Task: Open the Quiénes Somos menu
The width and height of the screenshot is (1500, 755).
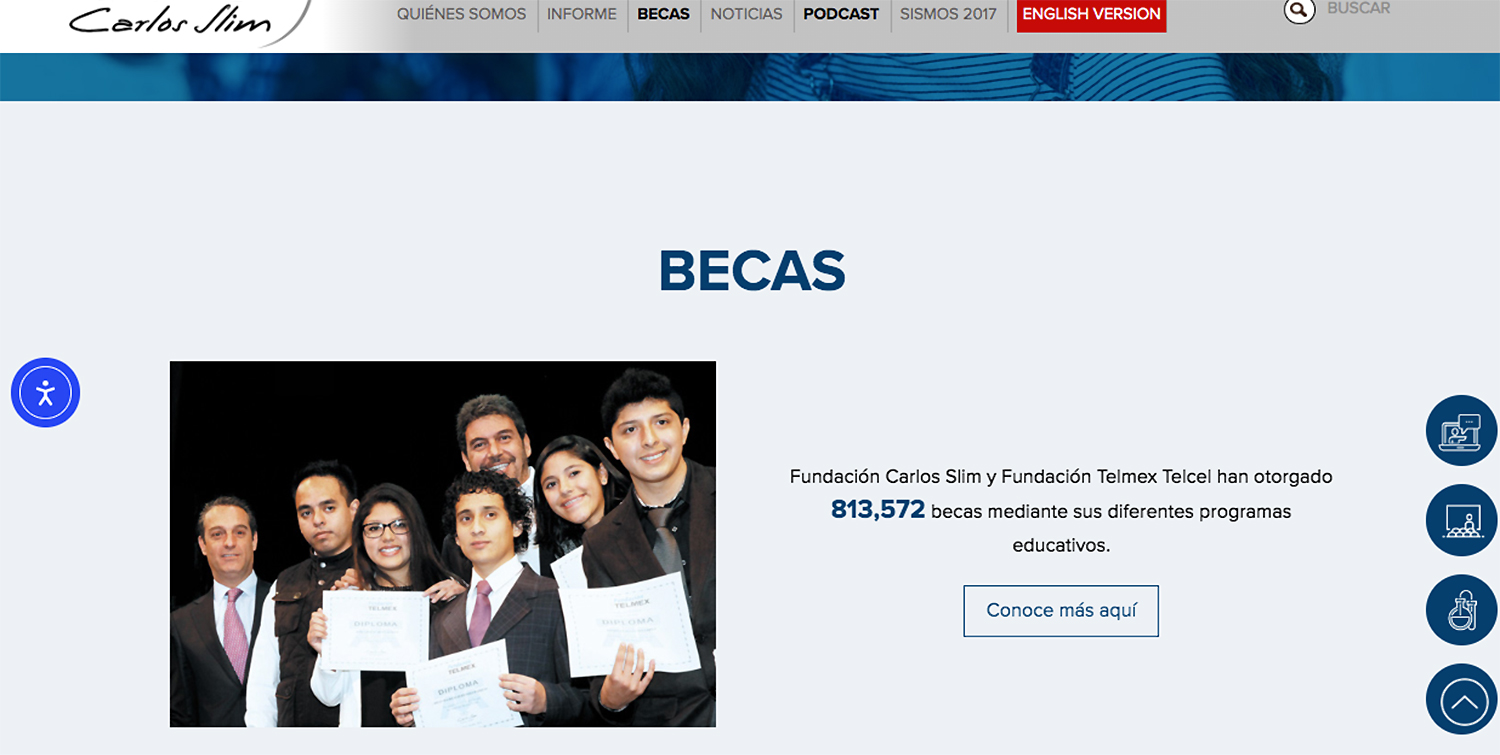Action: coord(461,14)
